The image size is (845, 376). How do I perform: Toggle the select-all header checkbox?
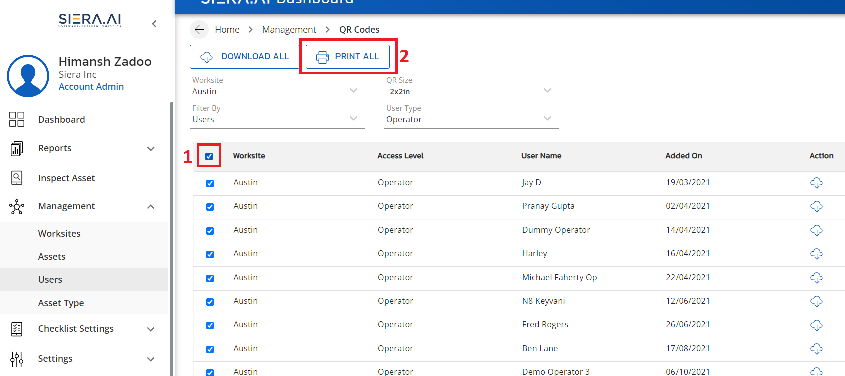pyautogui.click(x=210, y=156)
